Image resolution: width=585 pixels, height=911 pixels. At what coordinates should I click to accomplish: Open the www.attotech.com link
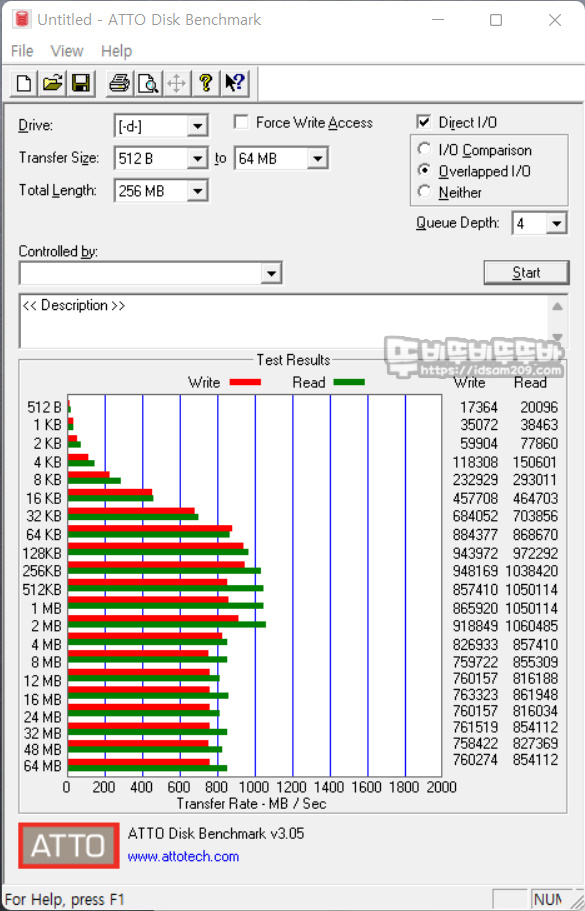[184, 856]
